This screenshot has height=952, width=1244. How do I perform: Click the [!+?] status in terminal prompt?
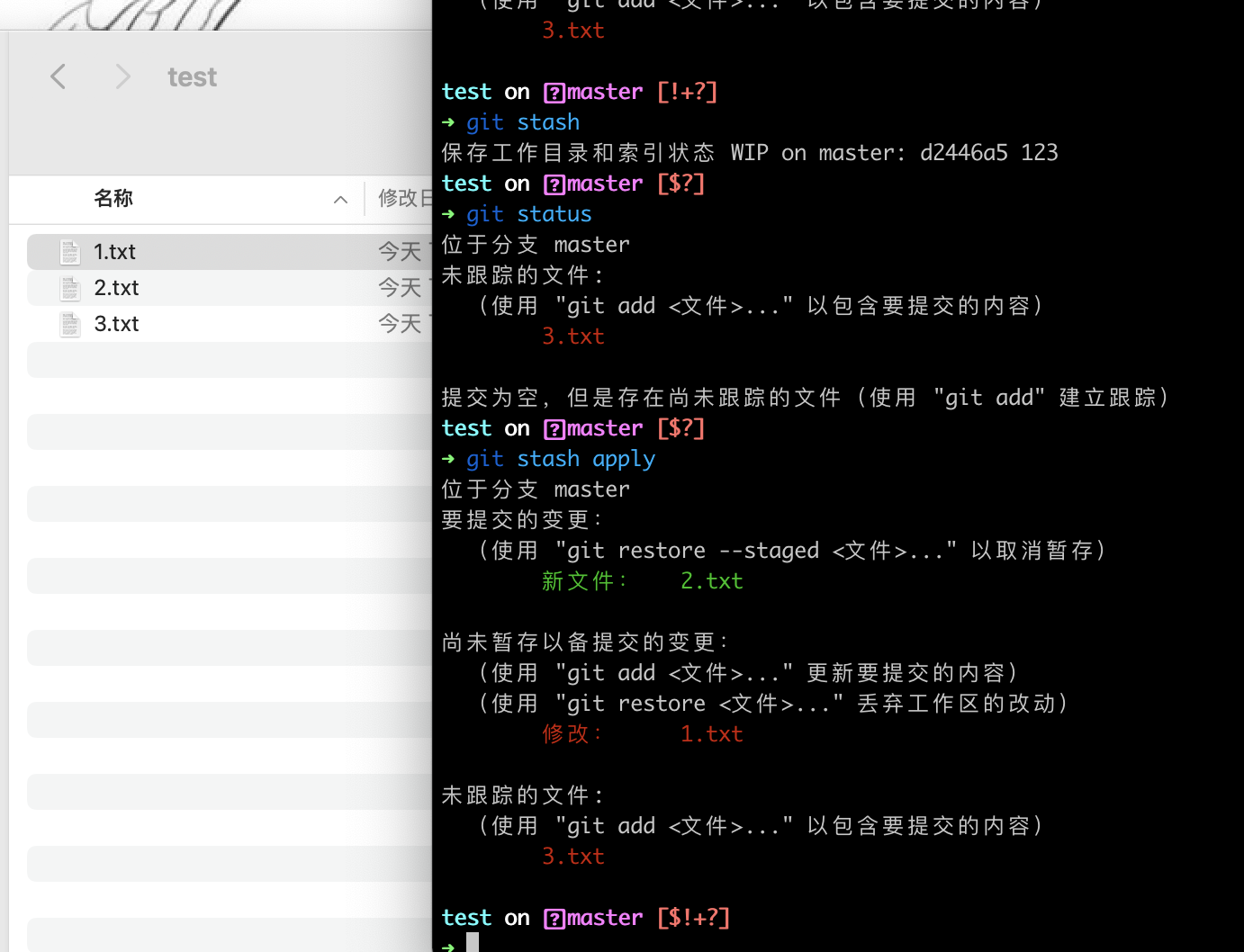tap(687, 92)
